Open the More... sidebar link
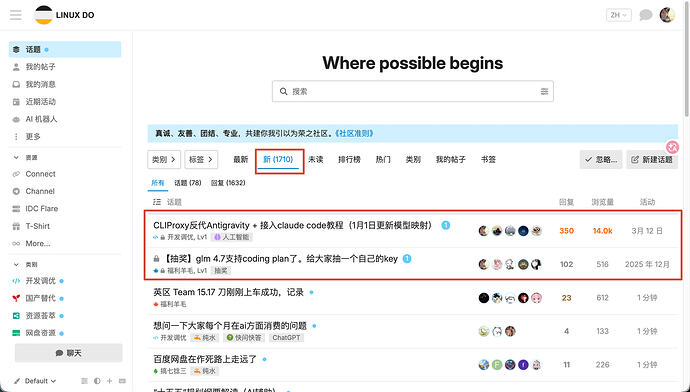Image resolution: width=690 pixels, height=392 pixels. [x=65, y=243]
